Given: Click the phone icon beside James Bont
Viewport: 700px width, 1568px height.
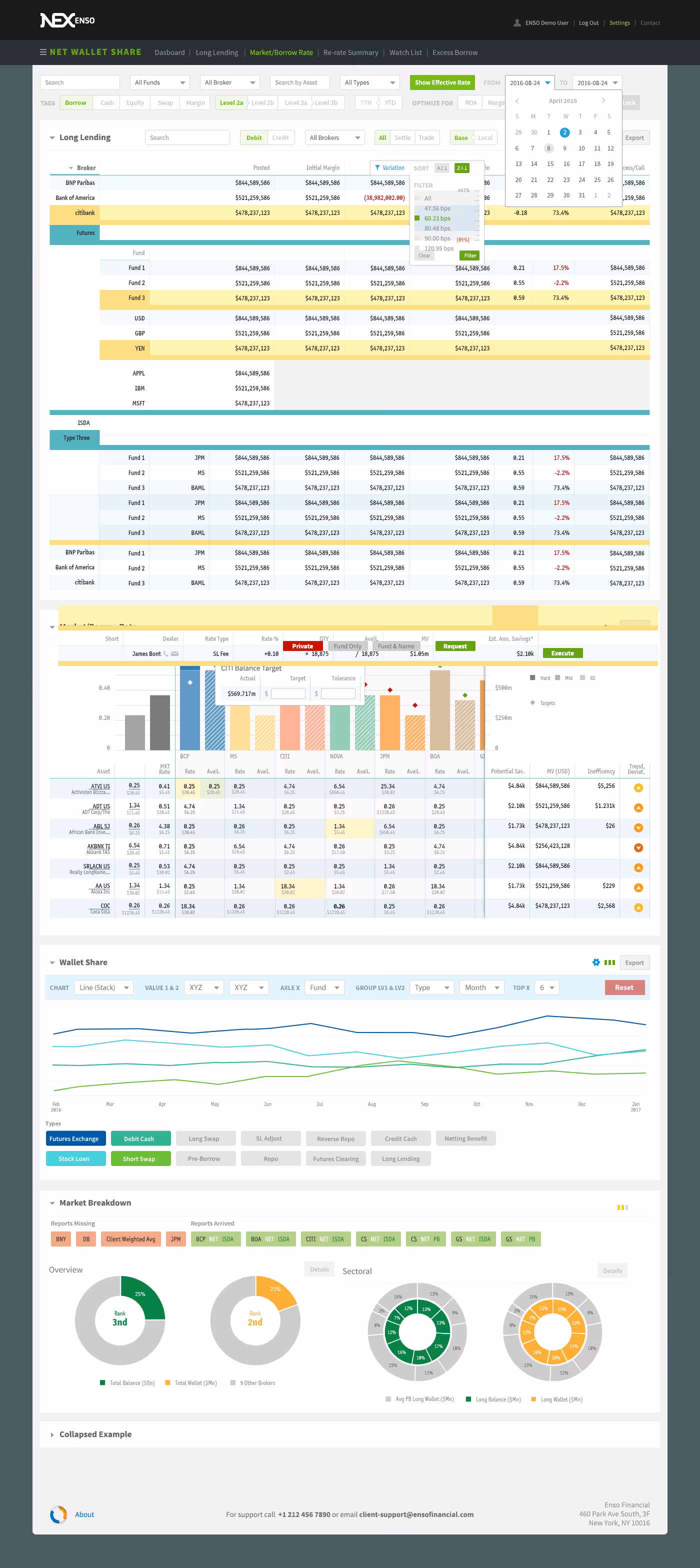Looking at the screenshot, I should [x=165, y=653].
